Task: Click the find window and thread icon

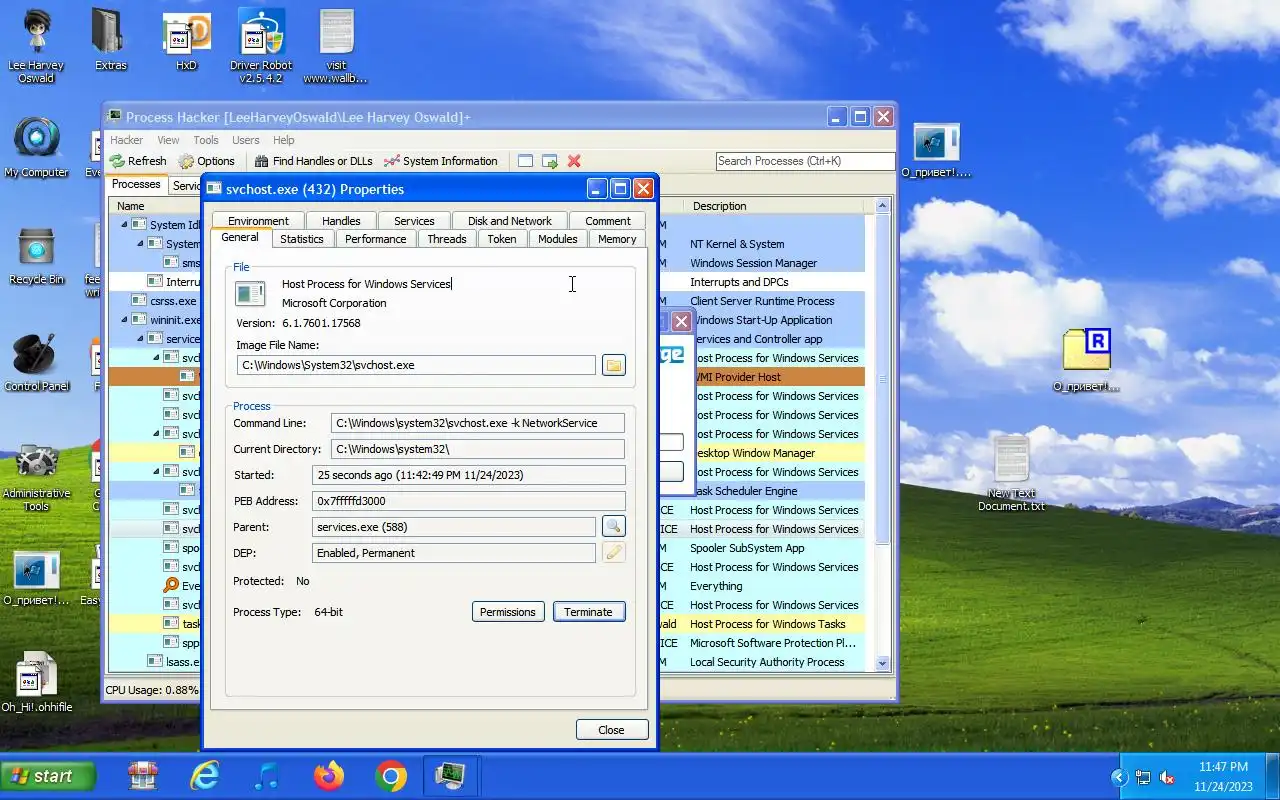Action: tap(549, 161)
